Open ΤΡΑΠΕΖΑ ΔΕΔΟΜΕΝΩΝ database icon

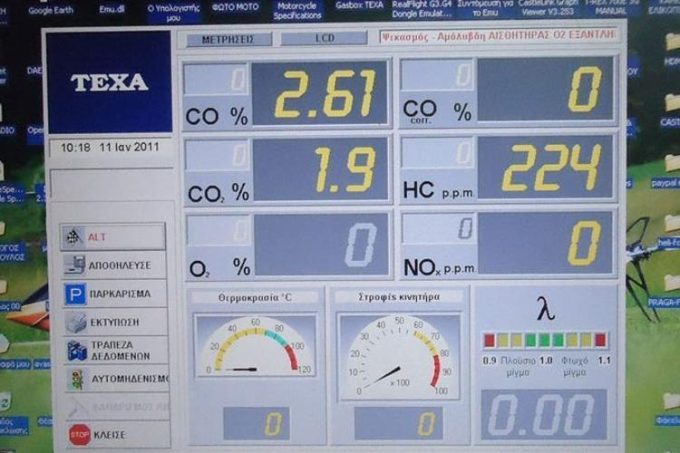click(x=76, y=351)
